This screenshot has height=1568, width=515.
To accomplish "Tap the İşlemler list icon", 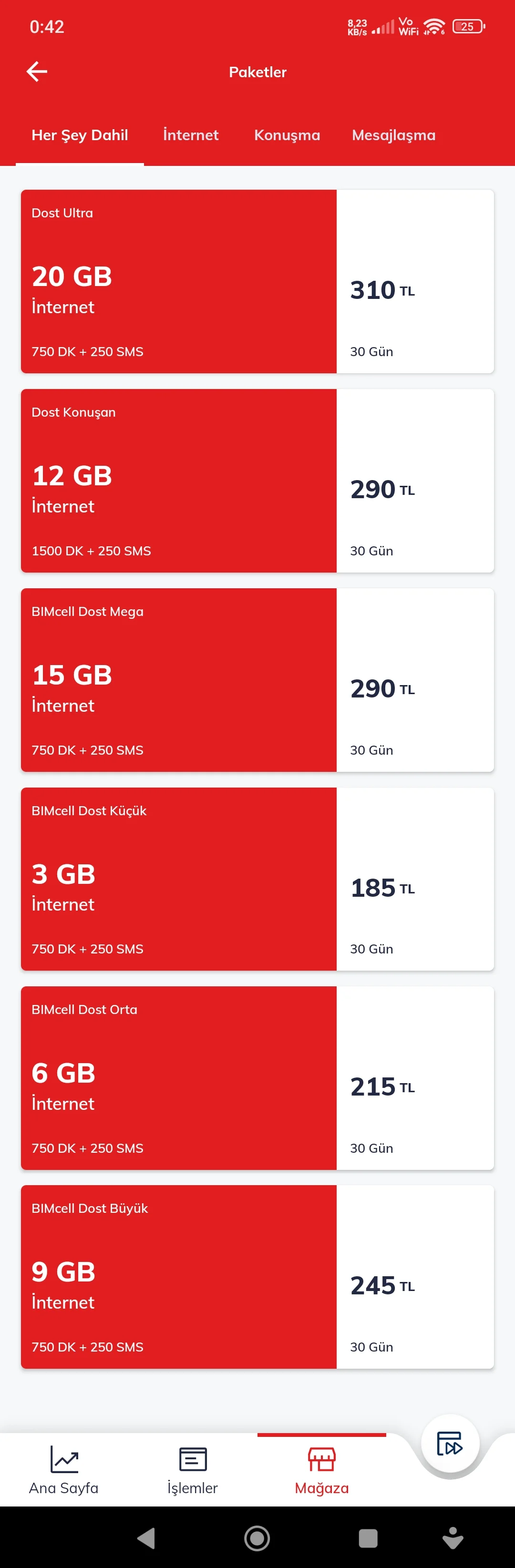I will tap(192, 1459).
